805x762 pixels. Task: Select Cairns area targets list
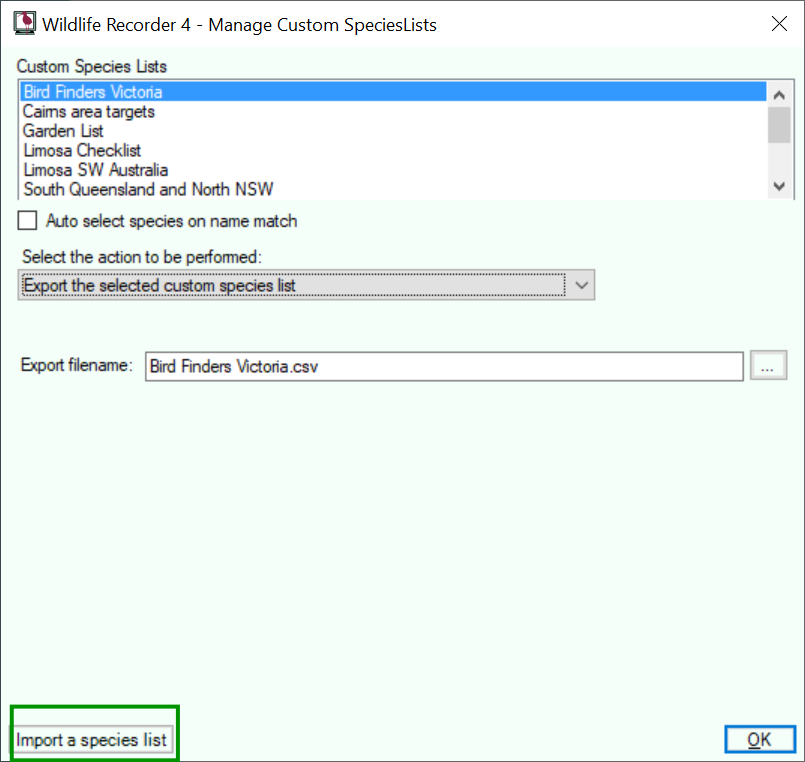(x=393, y=111)
